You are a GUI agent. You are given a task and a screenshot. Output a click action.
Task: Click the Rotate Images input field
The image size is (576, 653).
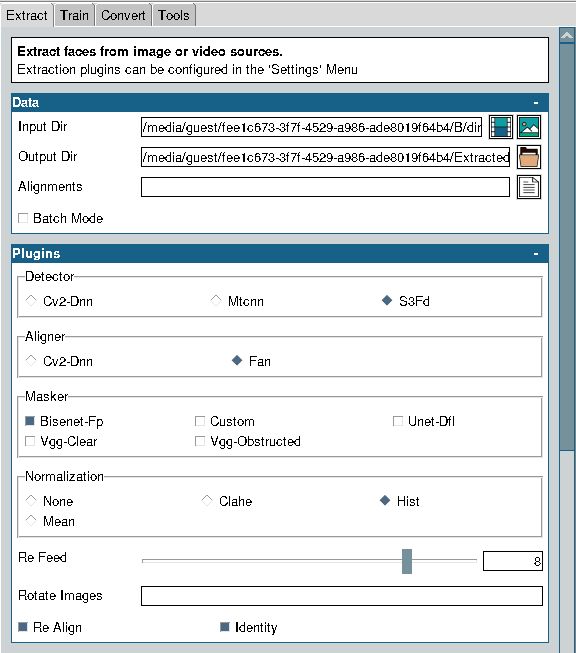pos(342,596)
